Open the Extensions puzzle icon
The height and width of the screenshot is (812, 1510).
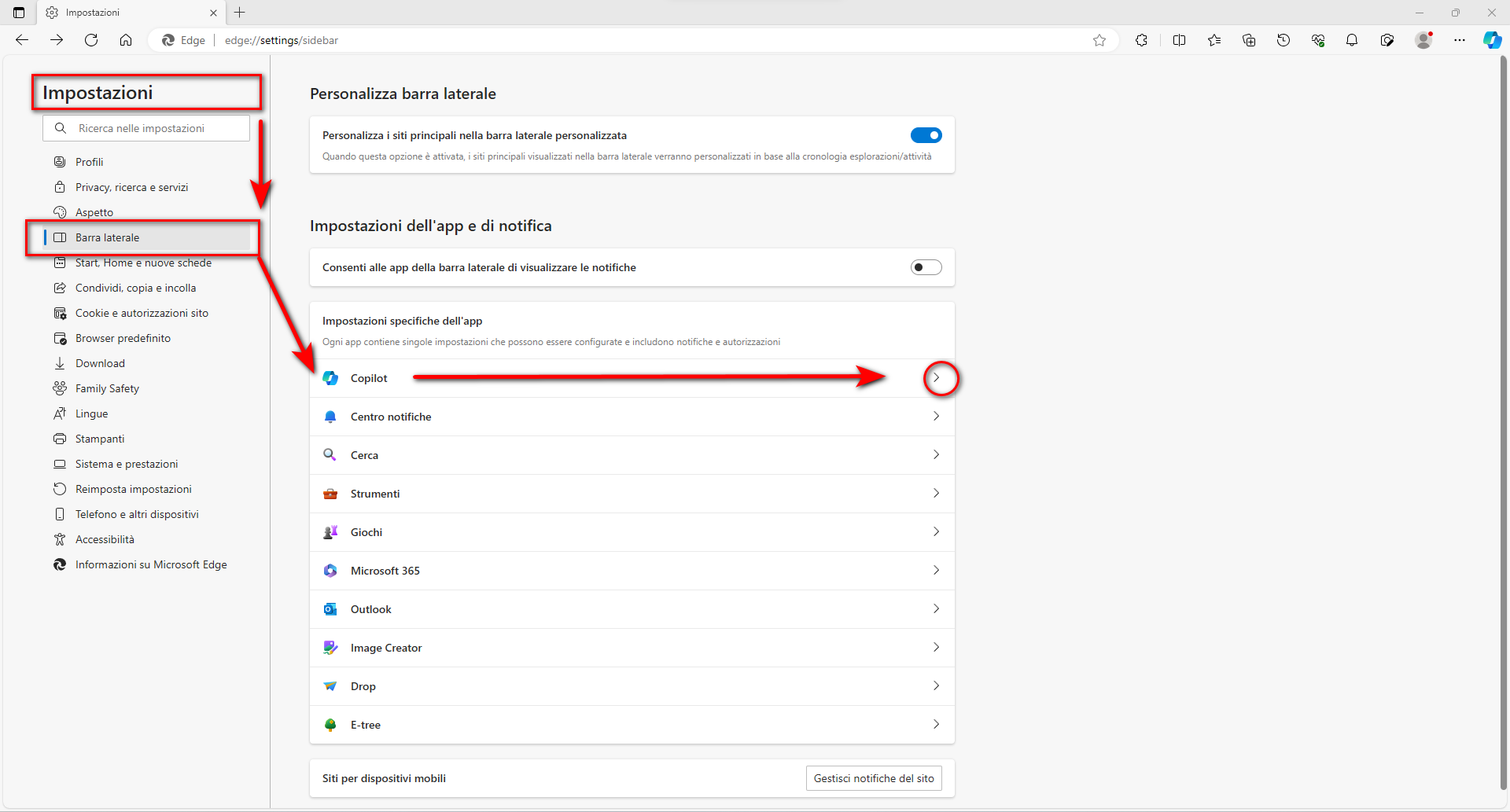click(1141, 40)
